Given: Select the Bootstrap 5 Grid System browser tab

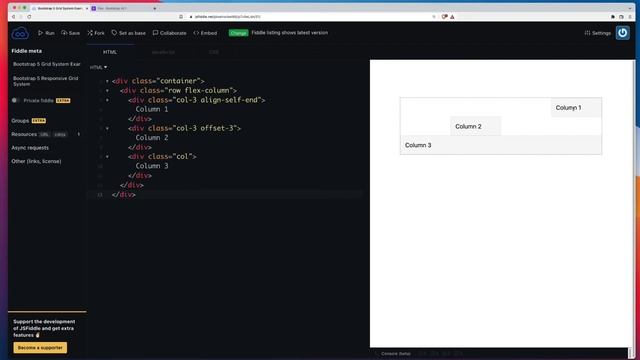Looking at the screenshot, I should 60,8.
